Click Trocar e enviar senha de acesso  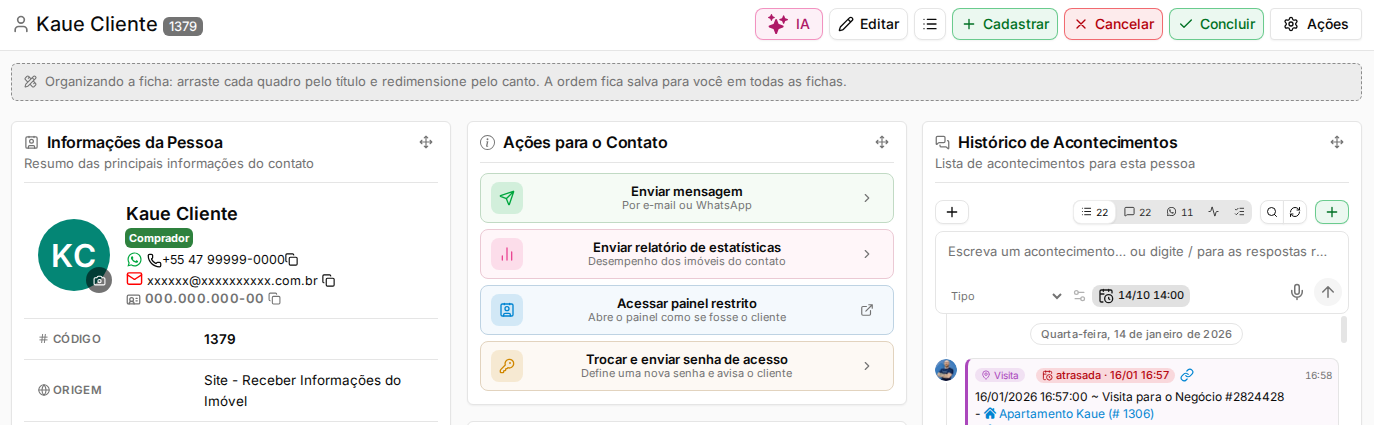(x=687, y=366)
